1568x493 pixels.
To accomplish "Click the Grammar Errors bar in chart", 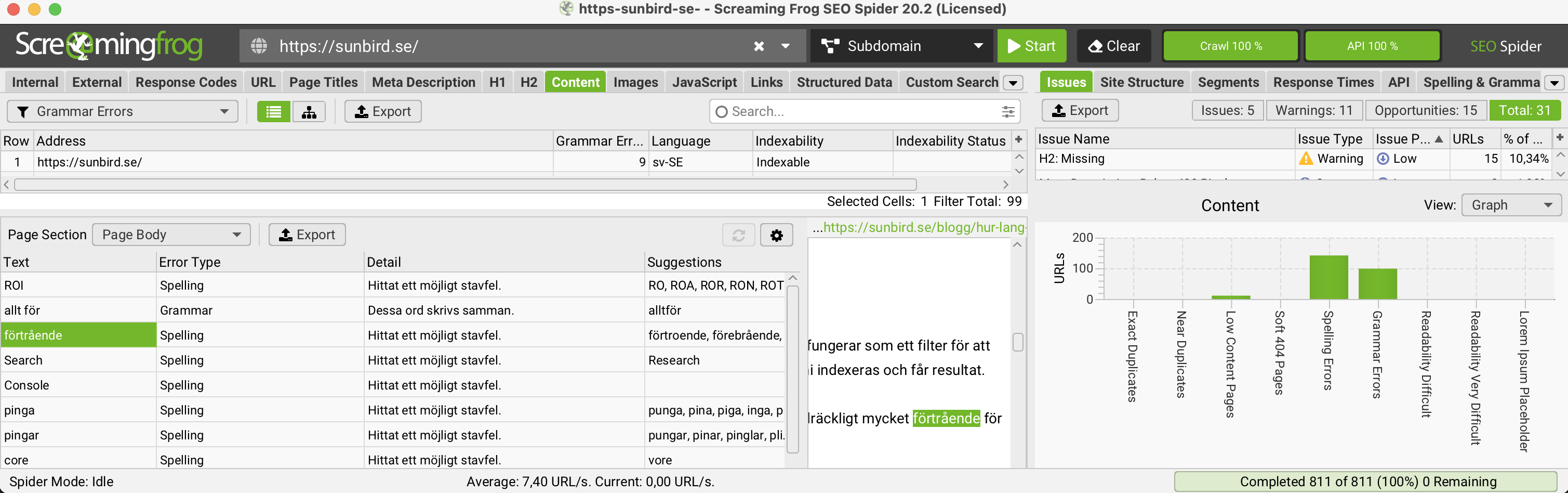I will point(1377,284).
